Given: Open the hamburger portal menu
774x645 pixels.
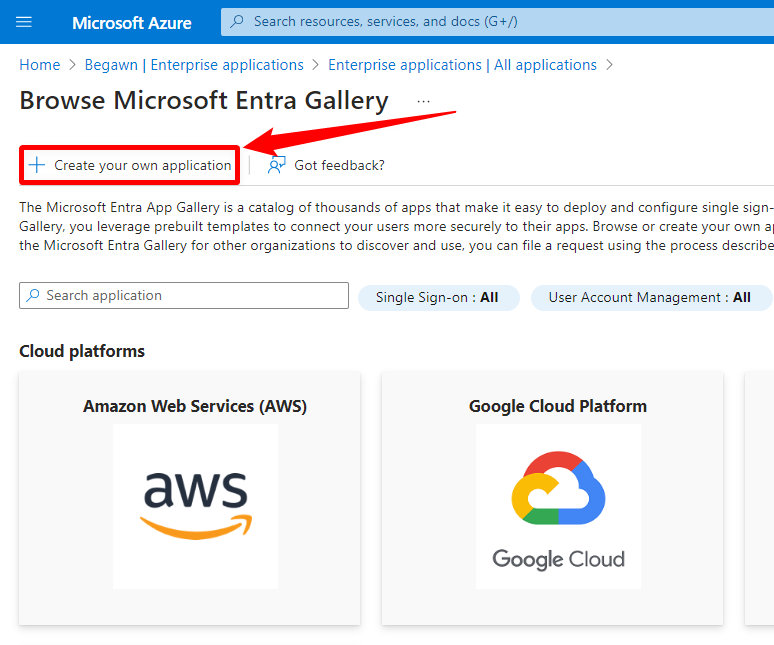Looking at the screenshot, I should point(24,22).
